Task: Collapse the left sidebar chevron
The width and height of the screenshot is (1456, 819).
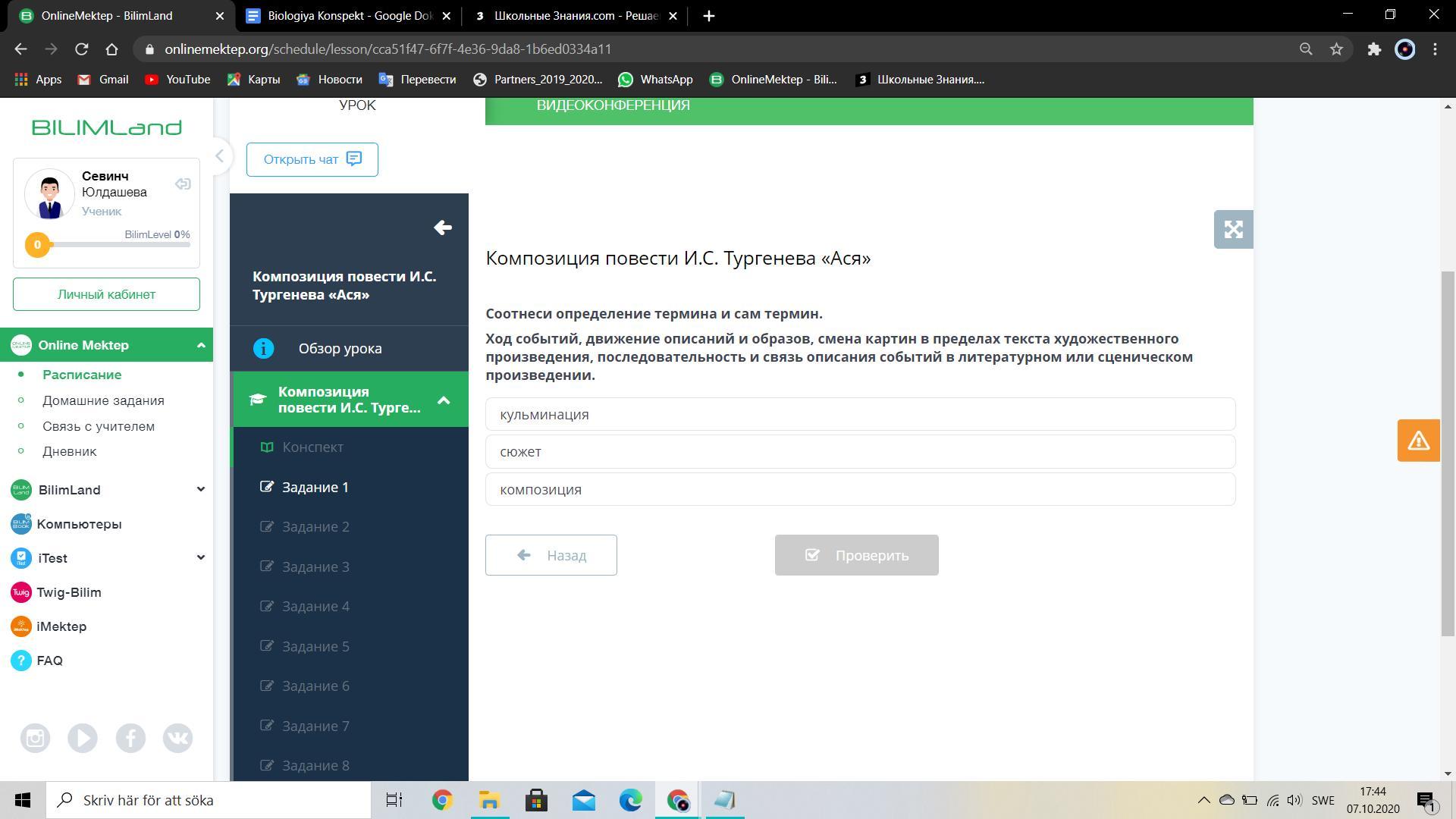Action: [219, 156]
